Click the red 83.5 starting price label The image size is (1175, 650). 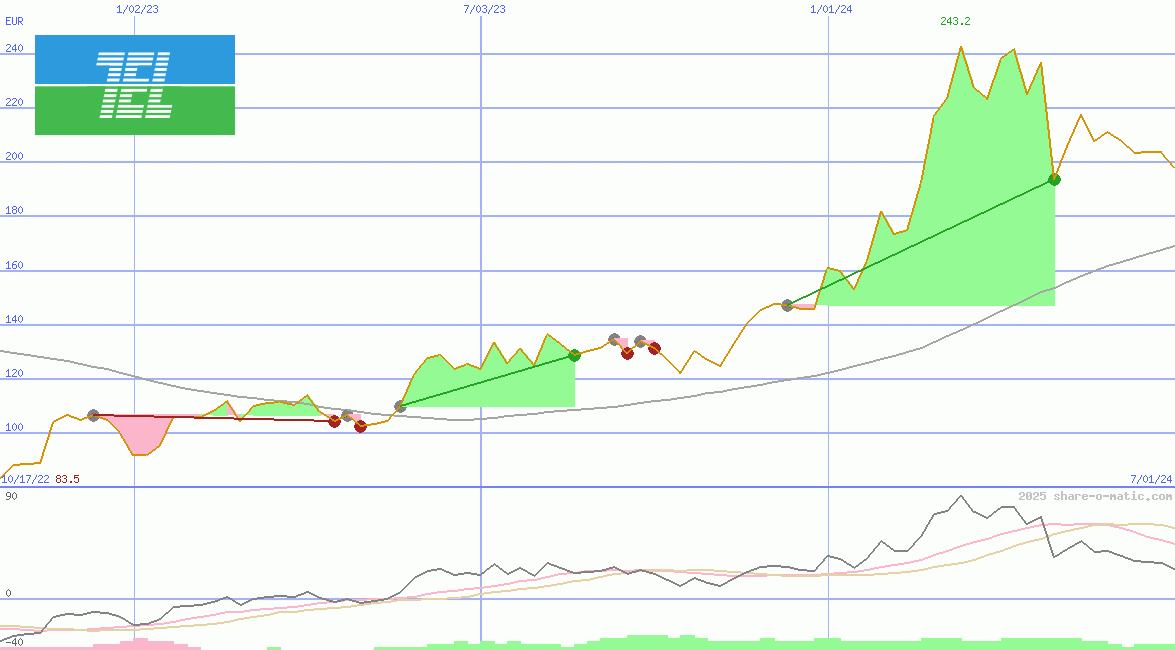click(67, 480)
